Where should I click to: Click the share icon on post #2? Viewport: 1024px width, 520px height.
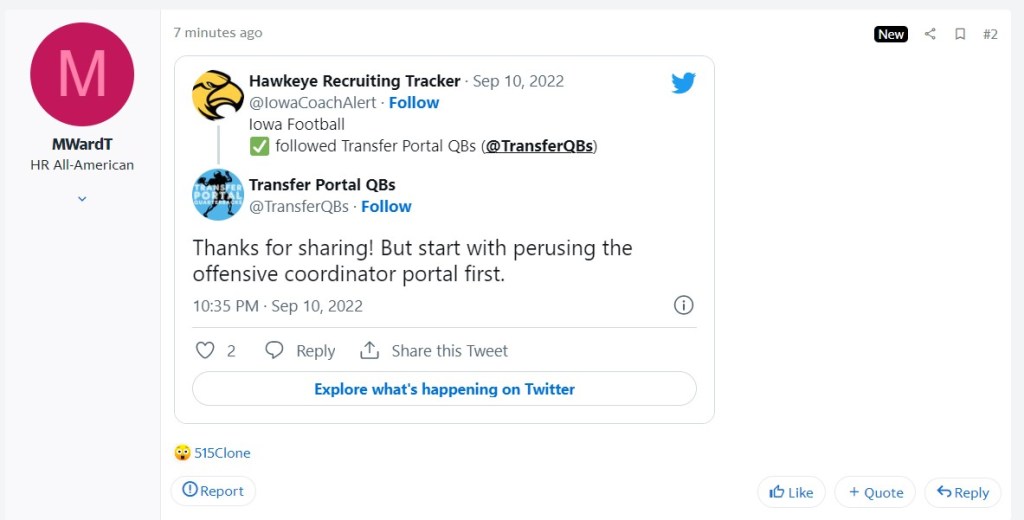click(930, 34)
